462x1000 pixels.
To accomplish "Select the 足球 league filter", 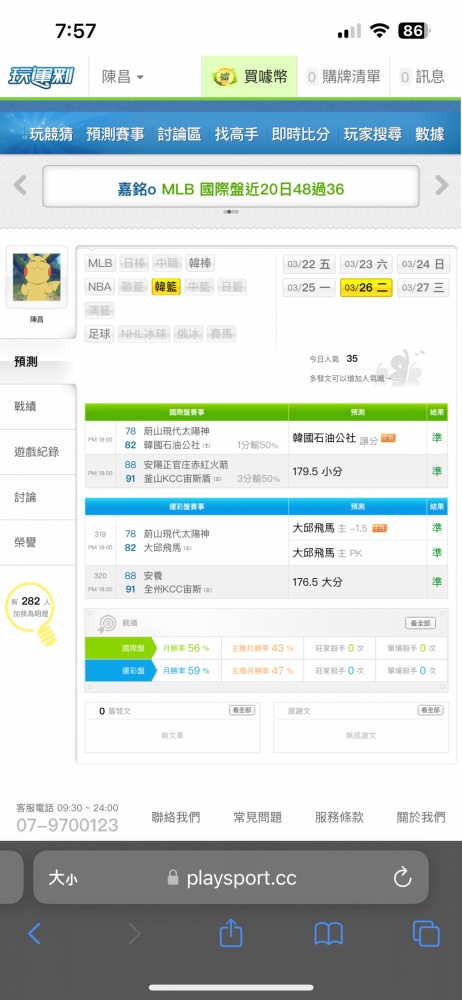I will pyautogui.click(x=100, y=334).
